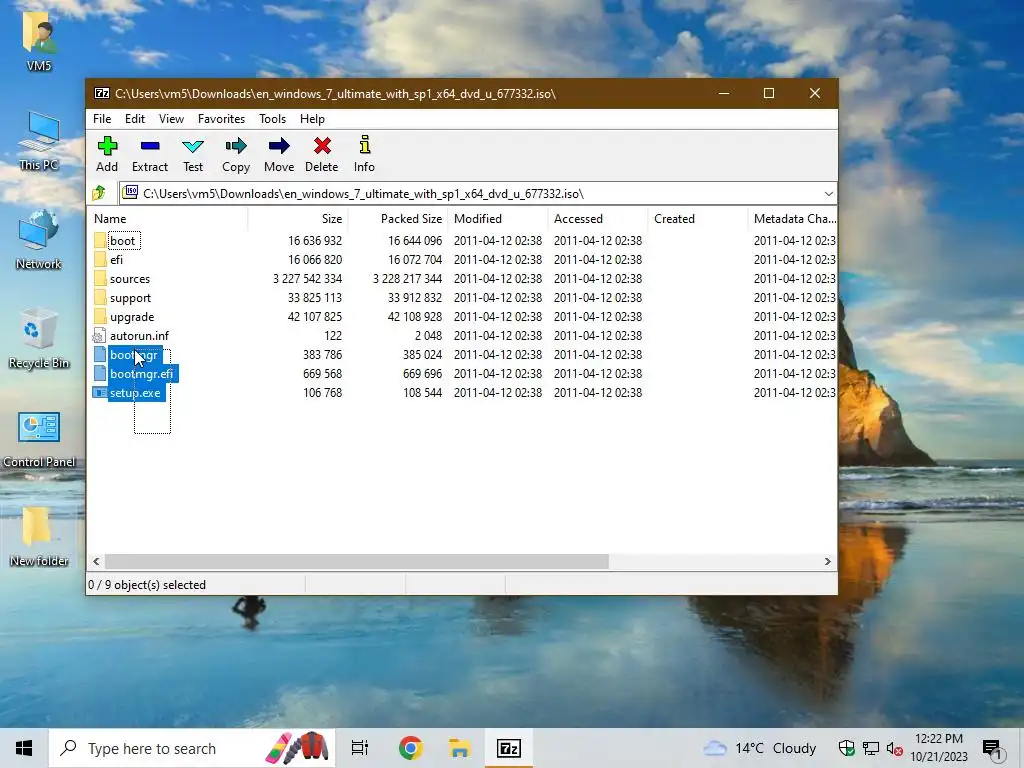Select the upgrade folder icon

point(99,316)
